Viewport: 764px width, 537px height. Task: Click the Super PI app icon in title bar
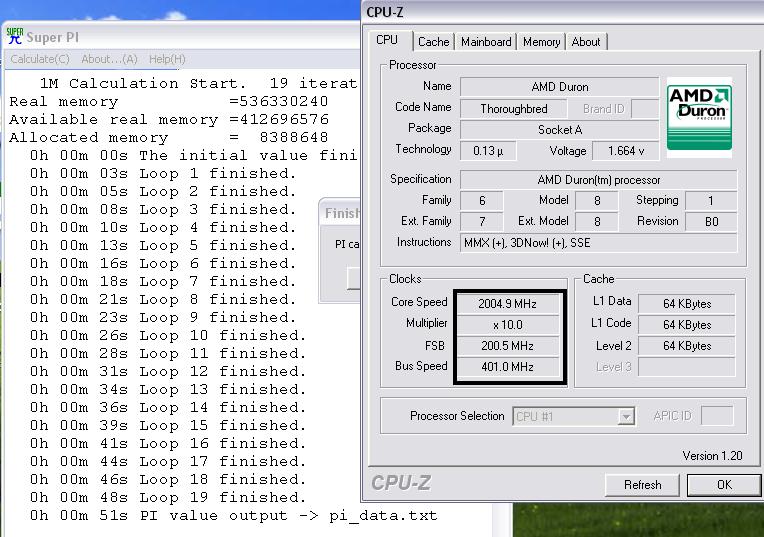pos(15,36)
